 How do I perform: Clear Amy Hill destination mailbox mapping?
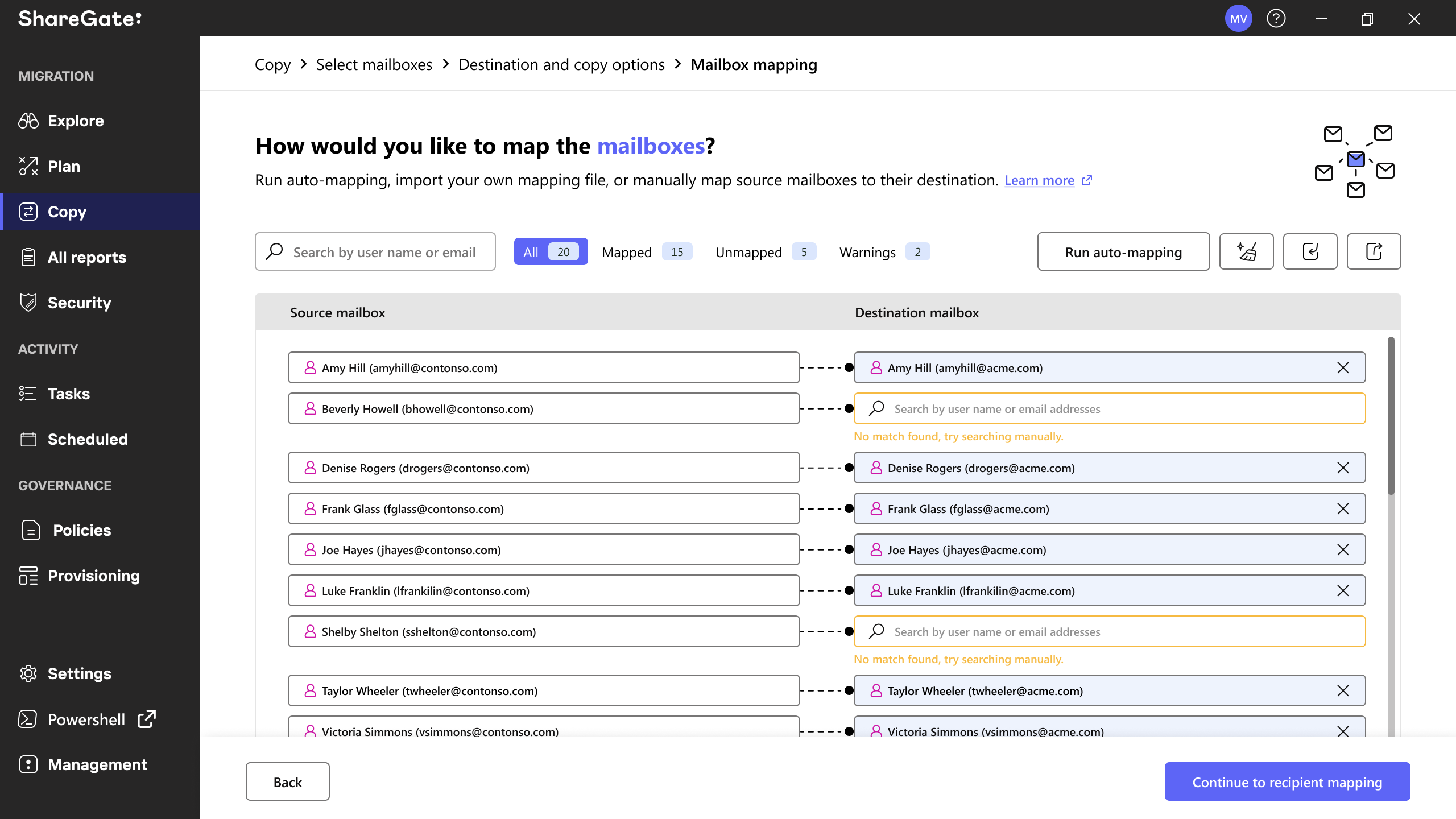[x=1343, y=367]
